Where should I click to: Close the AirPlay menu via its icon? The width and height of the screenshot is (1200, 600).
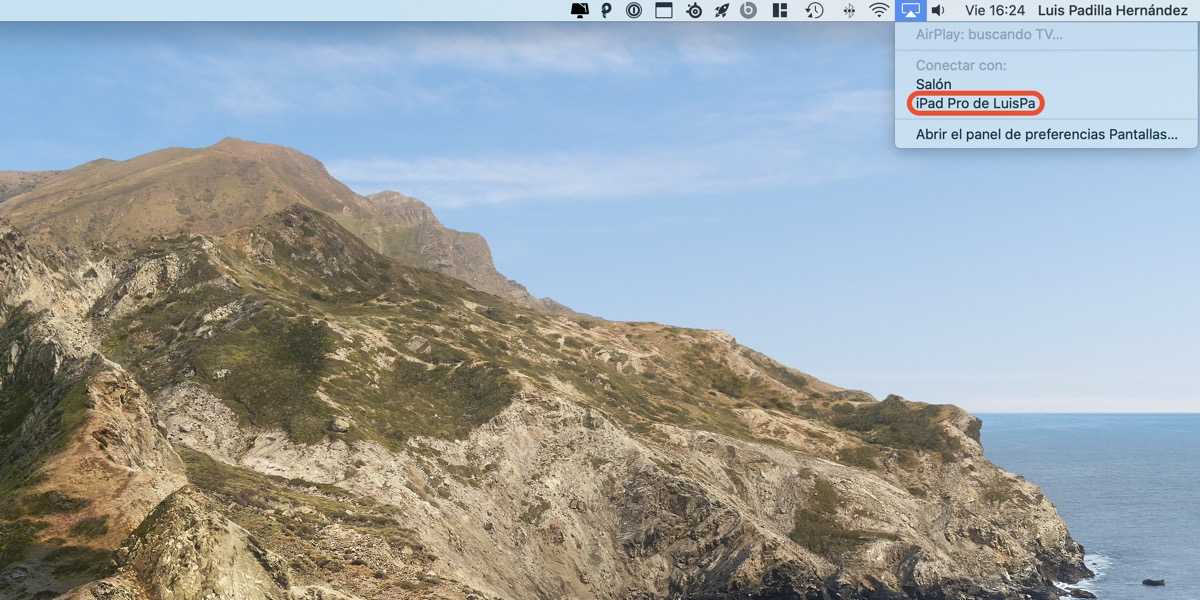pos(910,10)
